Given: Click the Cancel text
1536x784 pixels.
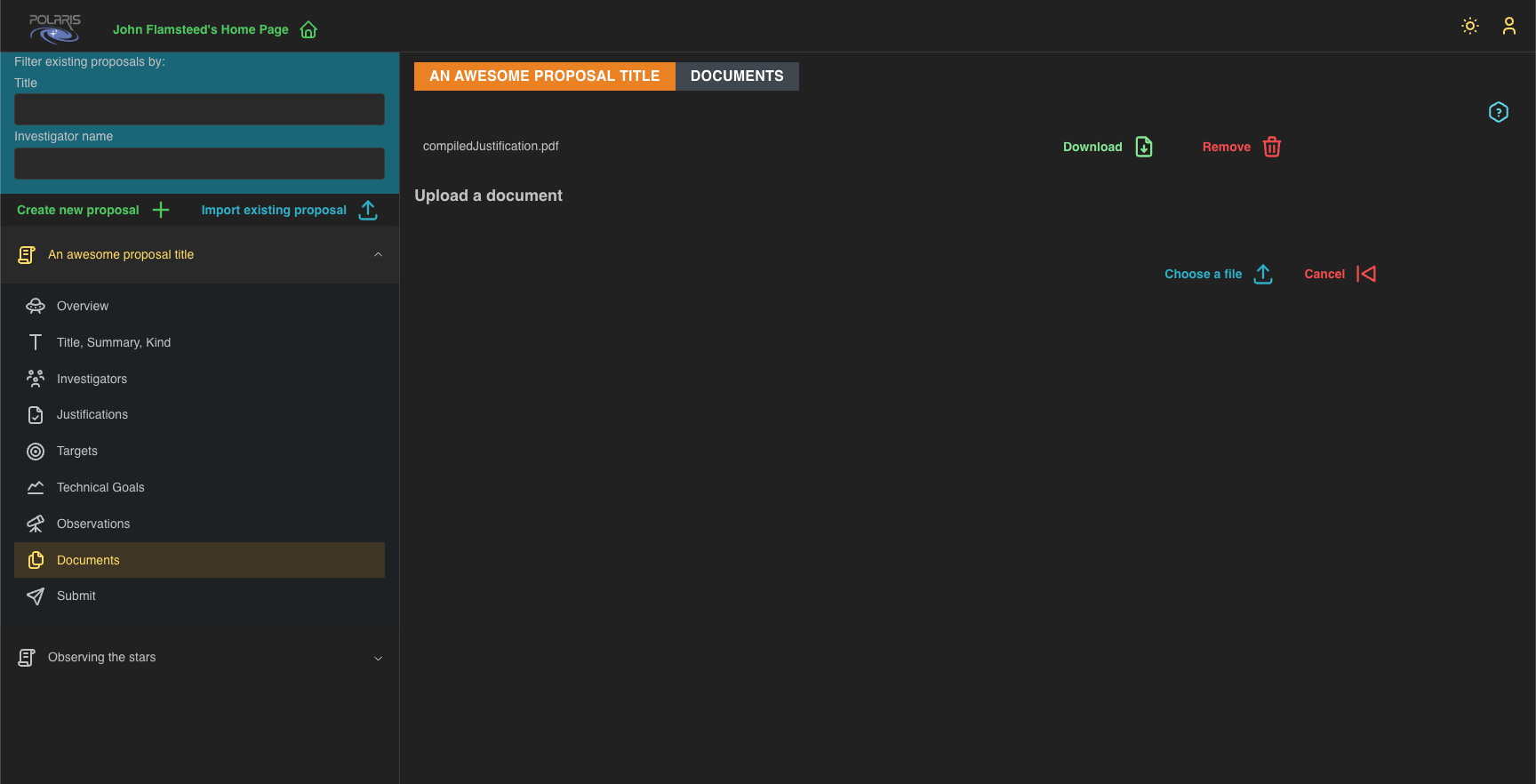Looking at the screenshot, I should pos(1324,274).
